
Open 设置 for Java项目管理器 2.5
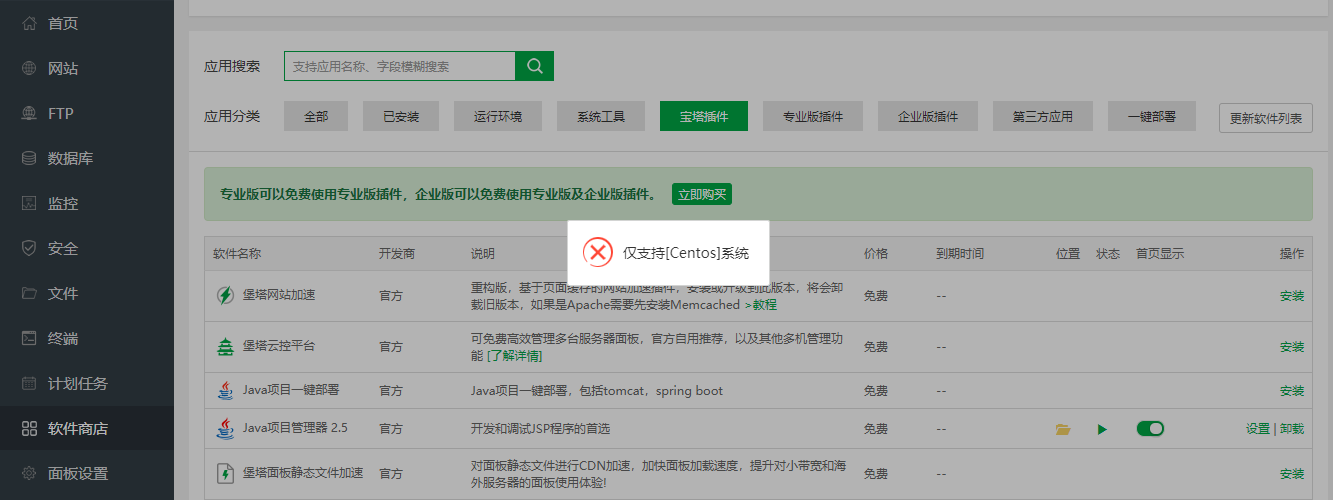(x=1258, y=429)
